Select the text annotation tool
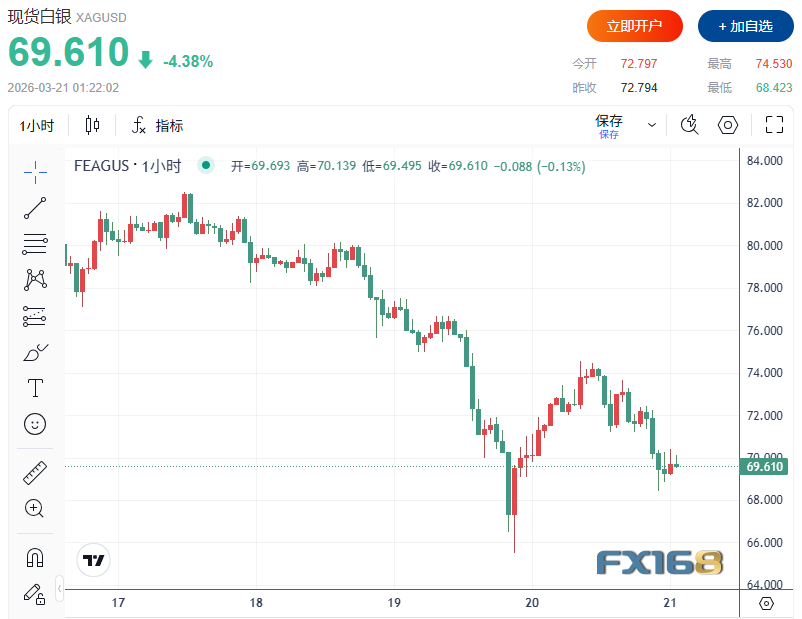Image resolution: width=802 pixels, height=619 pixels. 35,388
